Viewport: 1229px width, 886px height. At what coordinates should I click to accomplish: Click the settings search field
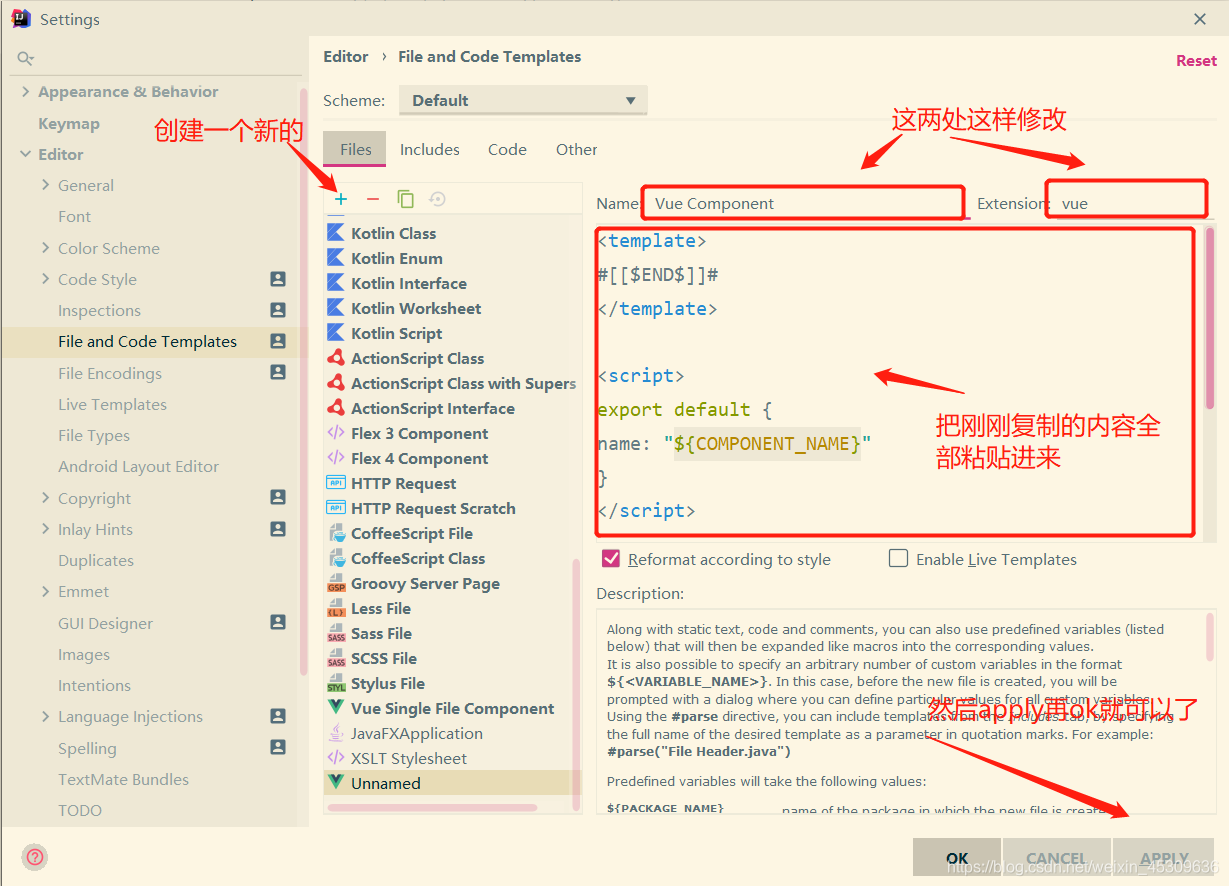point(155,59)
